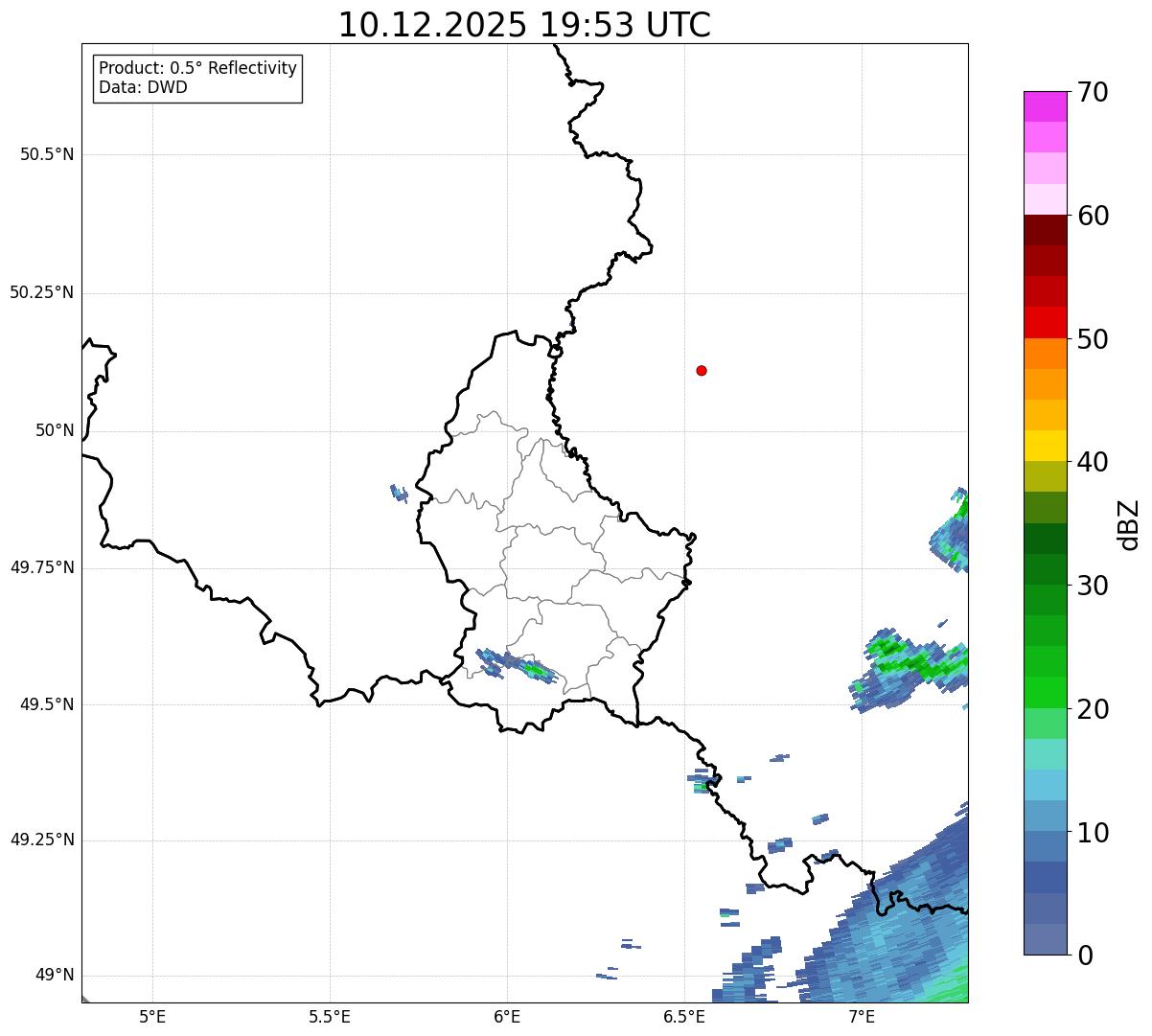Click the 5.5°E longitude label
Screen dimensions: 1152x1036
coord(330,1016)
